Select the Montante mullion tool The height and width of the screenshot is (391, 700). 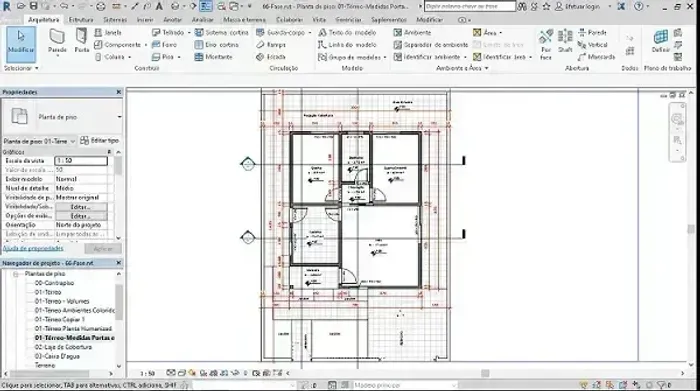click(x=213, y=57)
